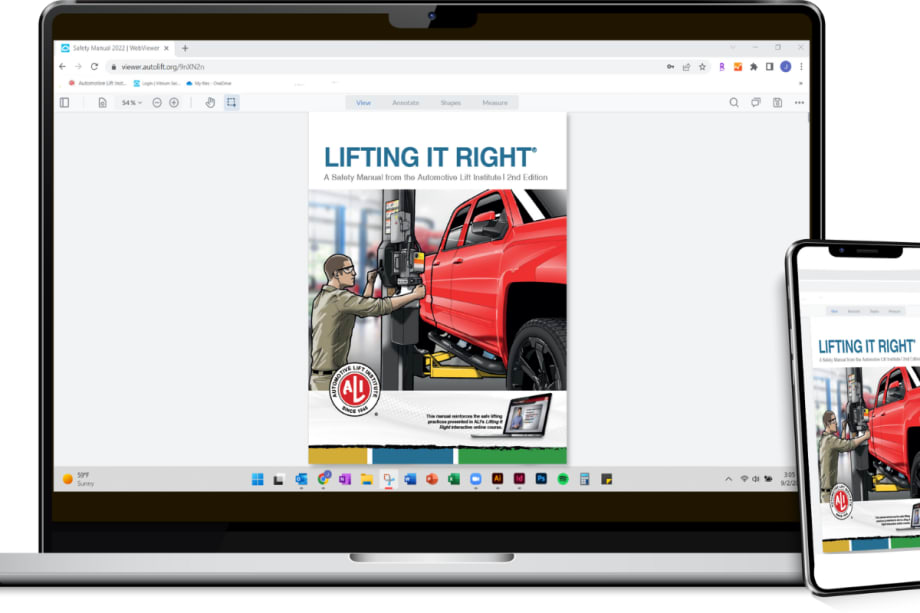
Task: Click the share page icon
Action: point(686,67)
